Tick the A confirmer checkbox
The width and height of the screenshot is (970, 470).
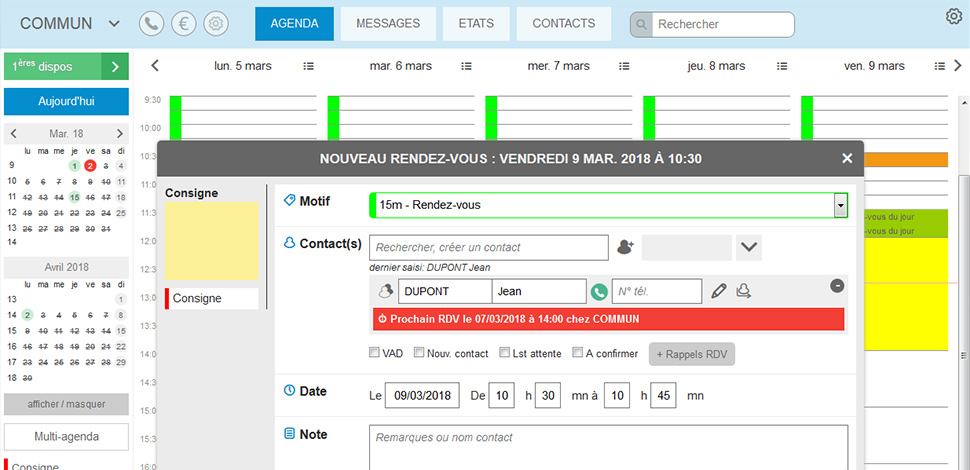(578, 352)
